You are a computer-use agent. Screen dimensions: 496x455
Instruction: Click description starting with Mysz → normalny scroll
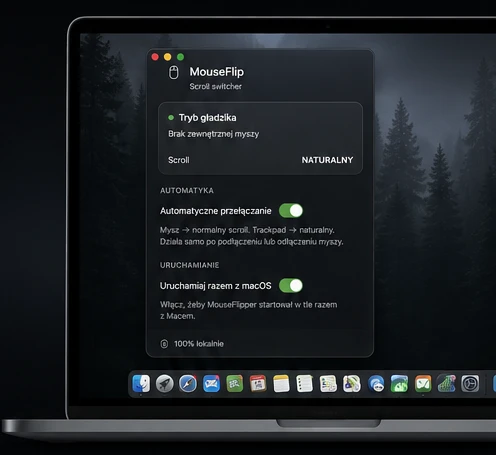[x=251, y=236]
